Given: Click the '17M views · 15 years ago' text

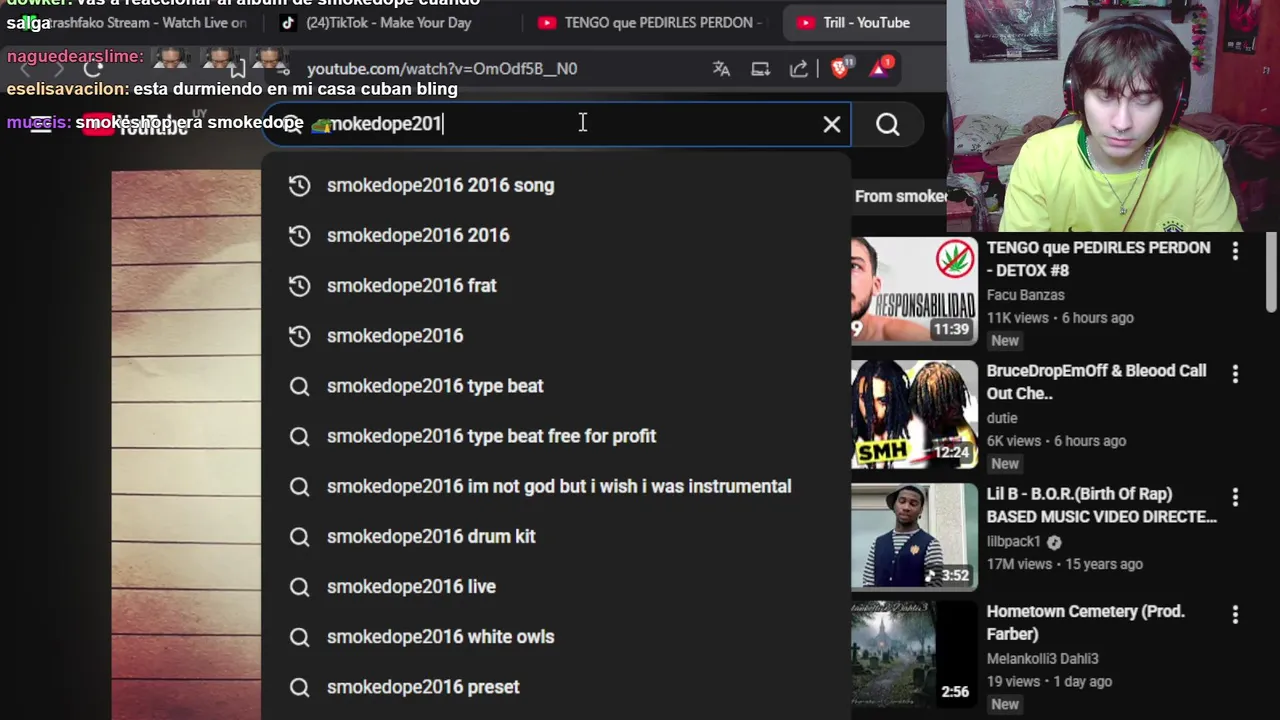Looking at the screenshot, I should pos(1064,564).
